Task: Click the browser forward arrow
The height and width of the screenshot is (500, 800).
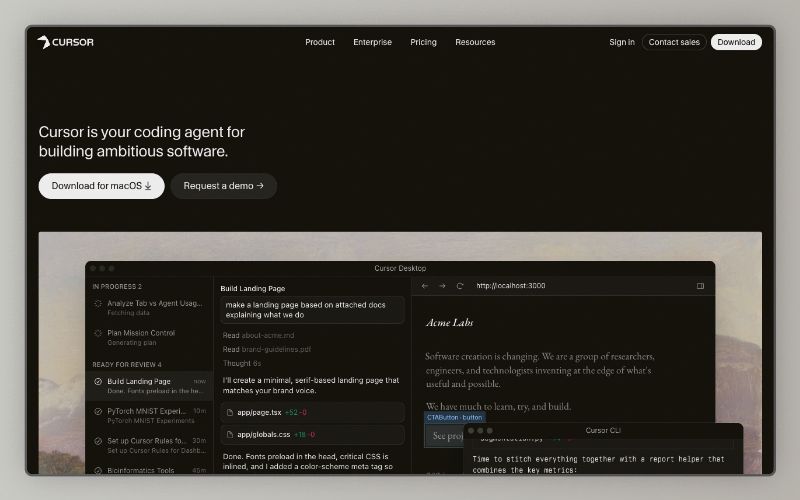Action: coord(442,286)
